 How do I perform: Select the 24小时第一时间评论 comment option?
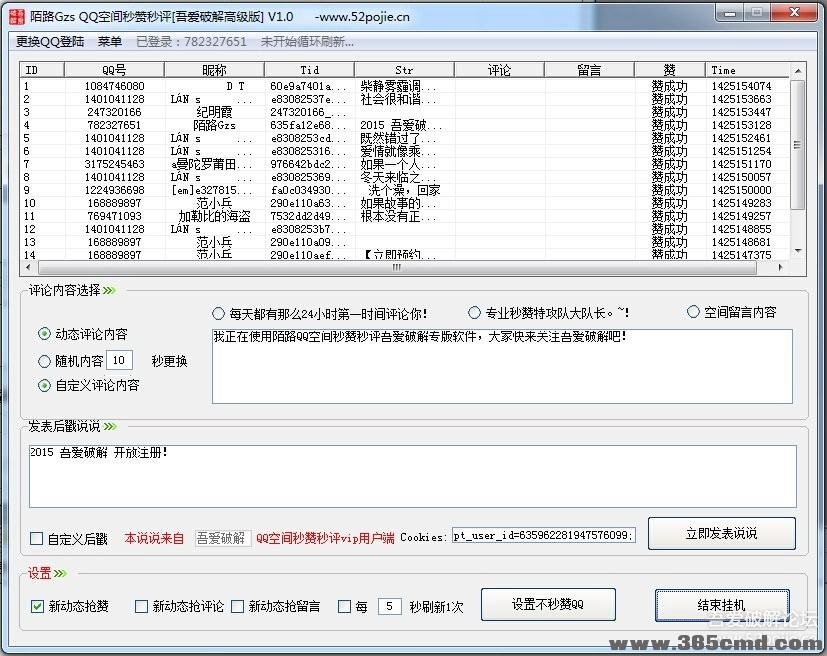[218, 311]
